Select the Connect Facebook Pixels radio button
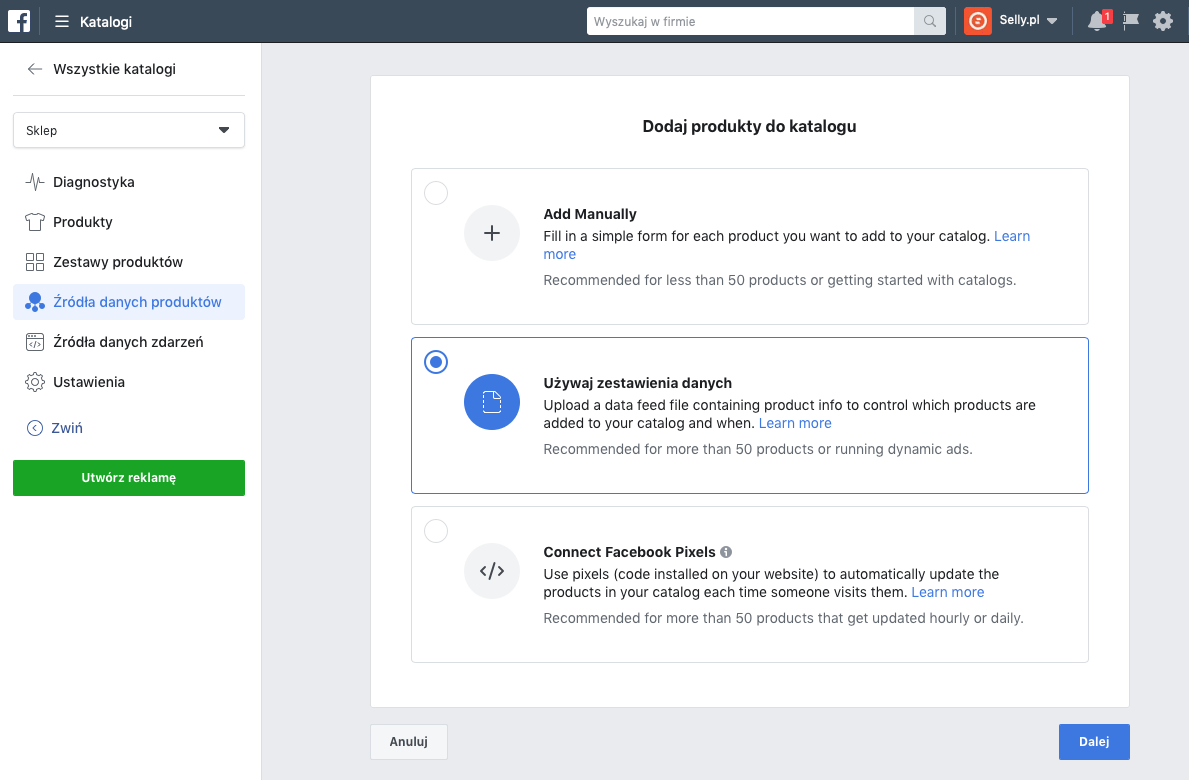Viewport: 1189px width, 780px height. point(436,531)
